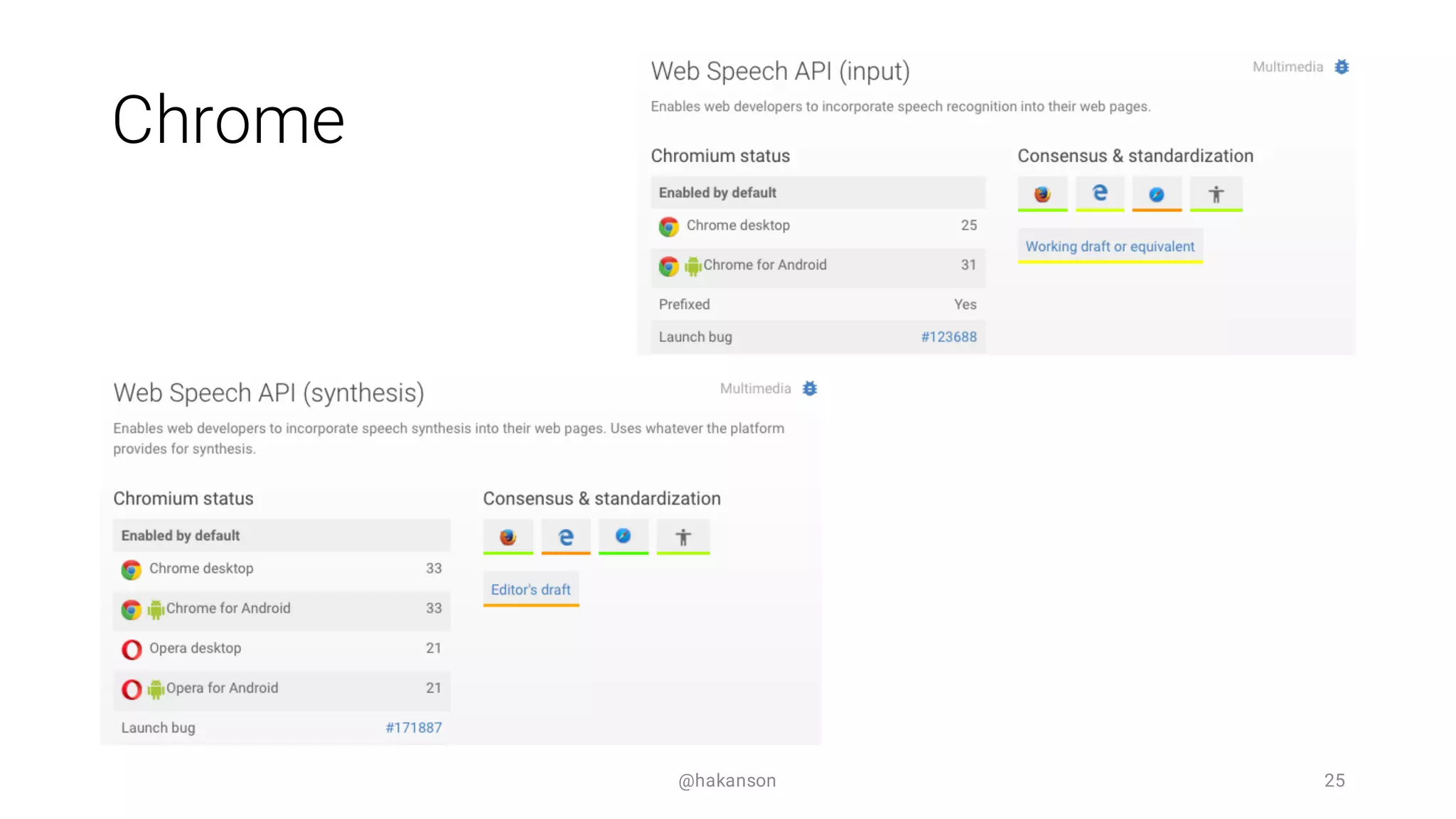This screenshot has width=1456, height=819.
Task: Click web developers icon in synthesis API consensus row
Action: pyautogui.click(x=683, y=537)
